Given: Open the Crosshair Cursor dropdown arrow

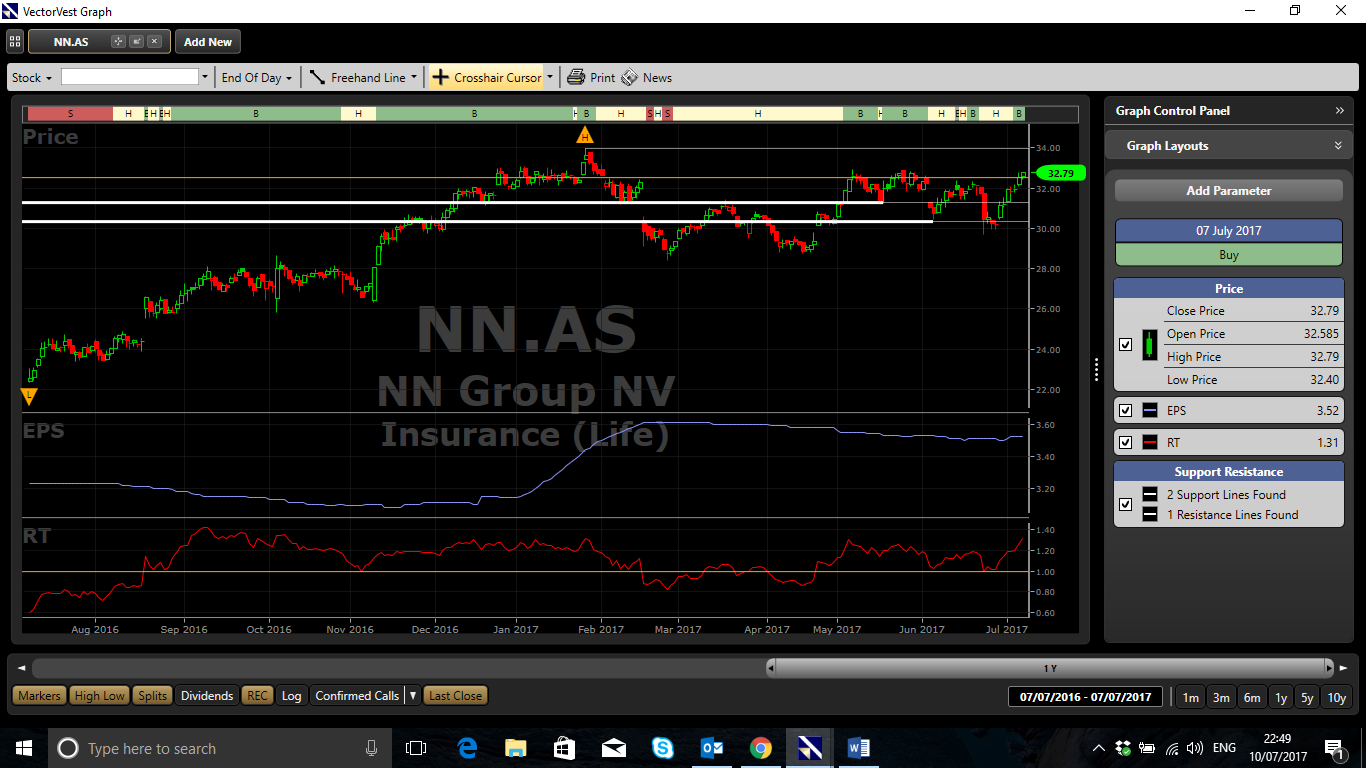Looking at the screenshot, I should (549, 77).
